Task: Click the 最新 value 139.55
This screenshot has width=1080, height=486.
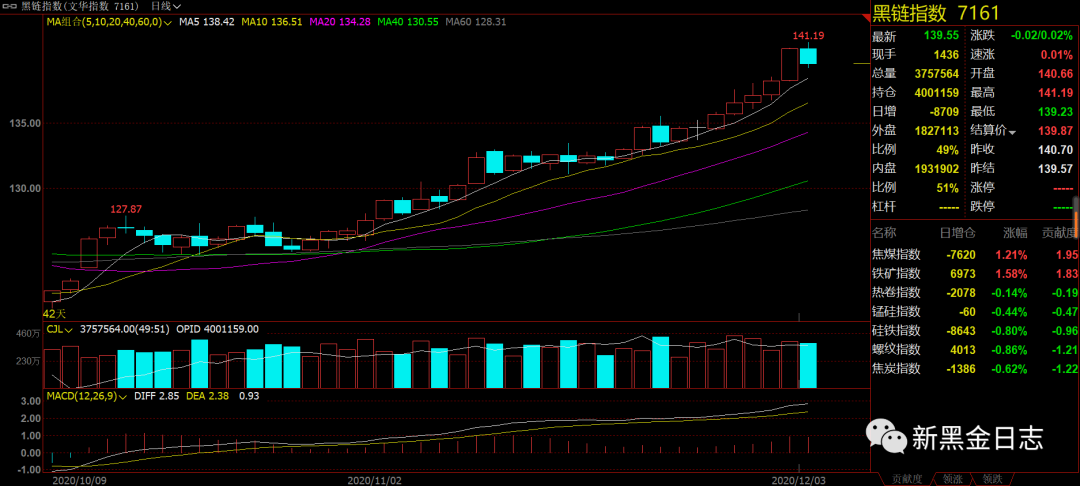Action: pos(943,35)
